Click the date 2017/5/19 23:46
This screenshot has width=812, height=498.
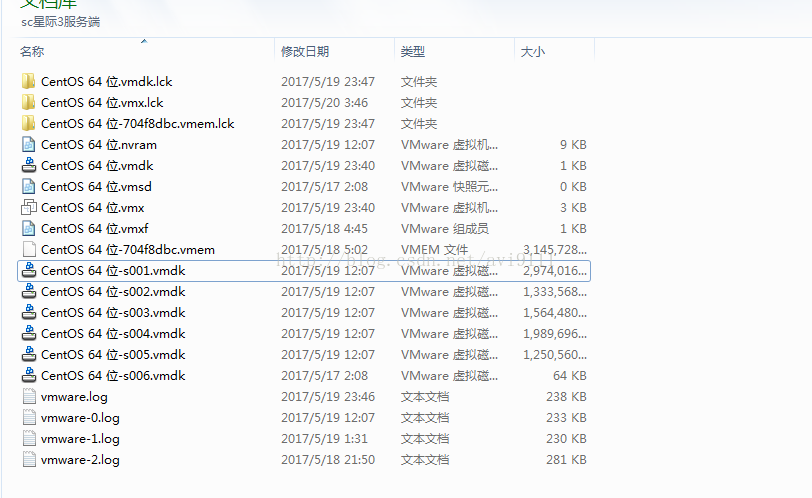tap(328, 397)
